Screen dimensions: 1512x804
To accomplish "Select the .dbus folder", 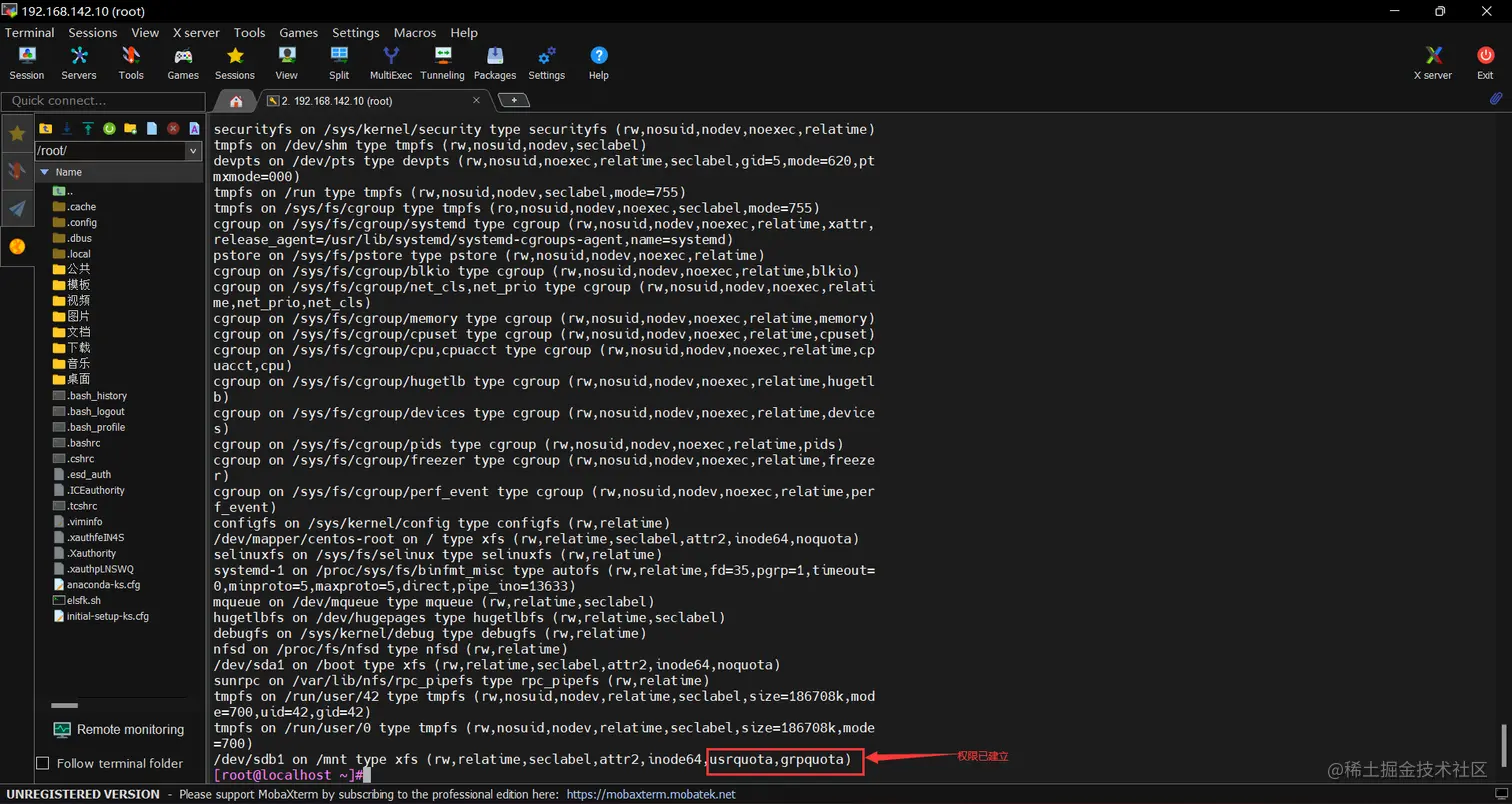I will pos(72,238).
